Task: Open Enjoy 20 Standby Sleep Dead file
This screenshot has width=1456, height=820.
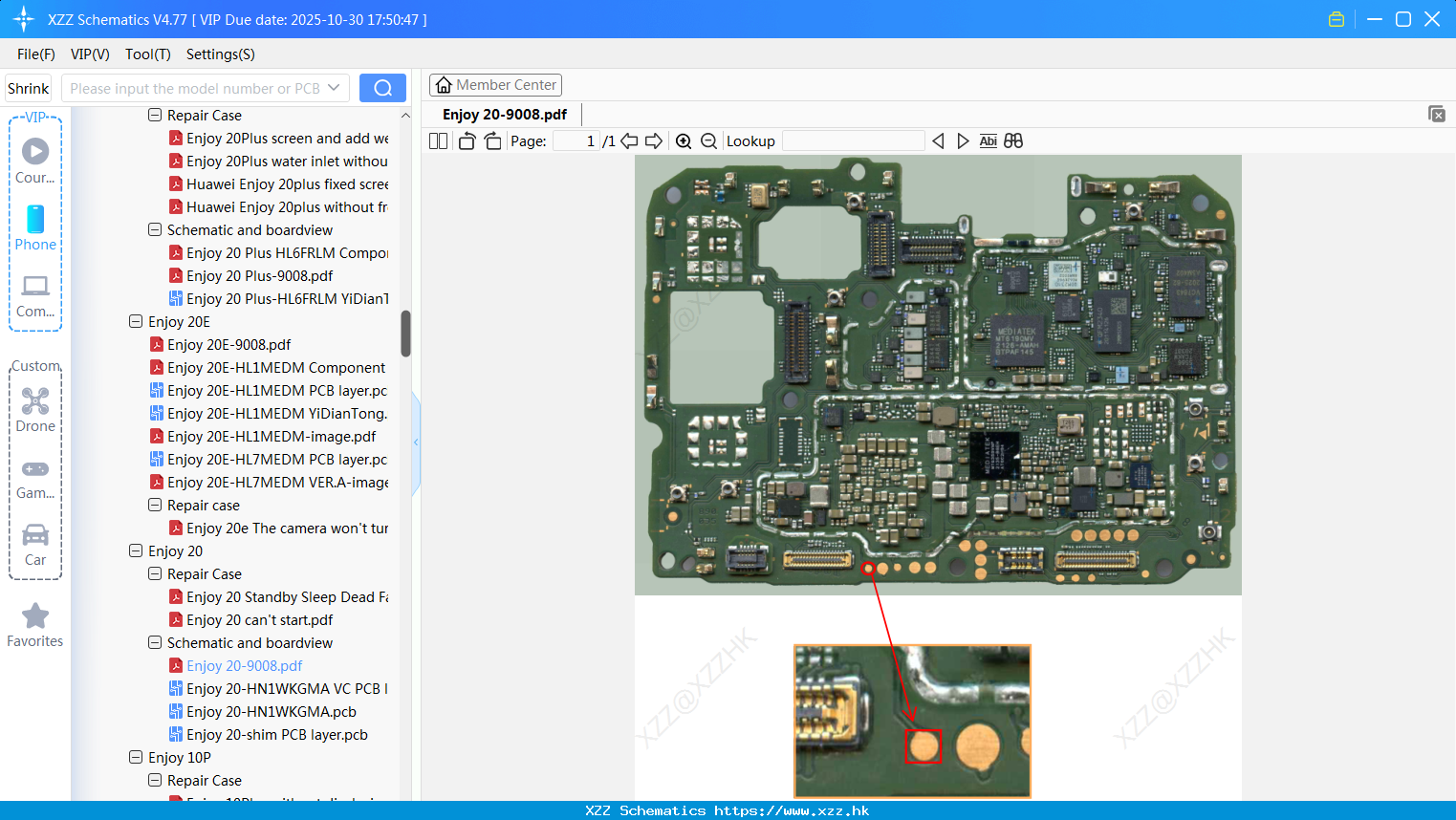Action: (287, 596)
